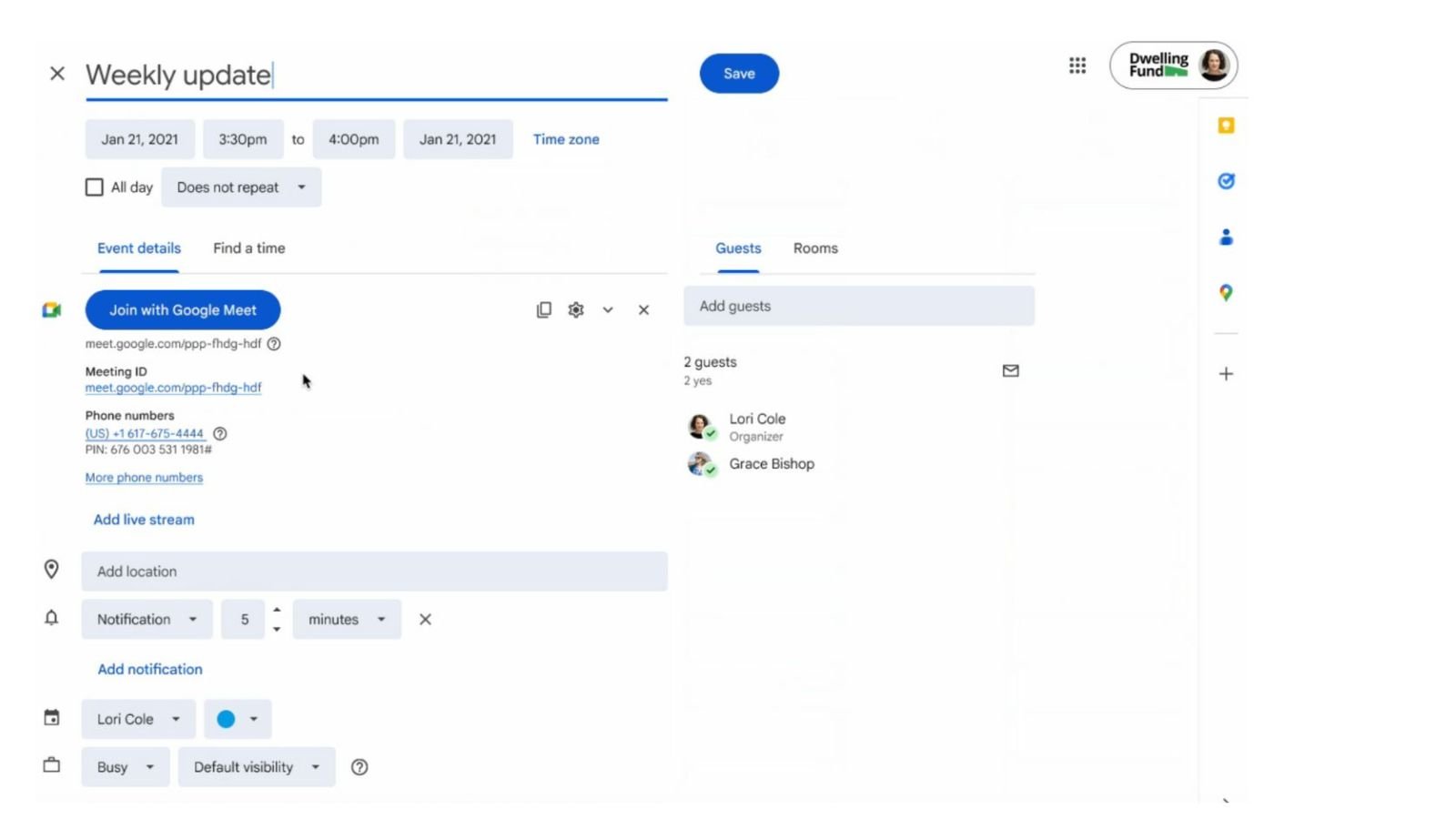
Task: Remove the 5 minutes notification
Action: click(x=425, y=620)
